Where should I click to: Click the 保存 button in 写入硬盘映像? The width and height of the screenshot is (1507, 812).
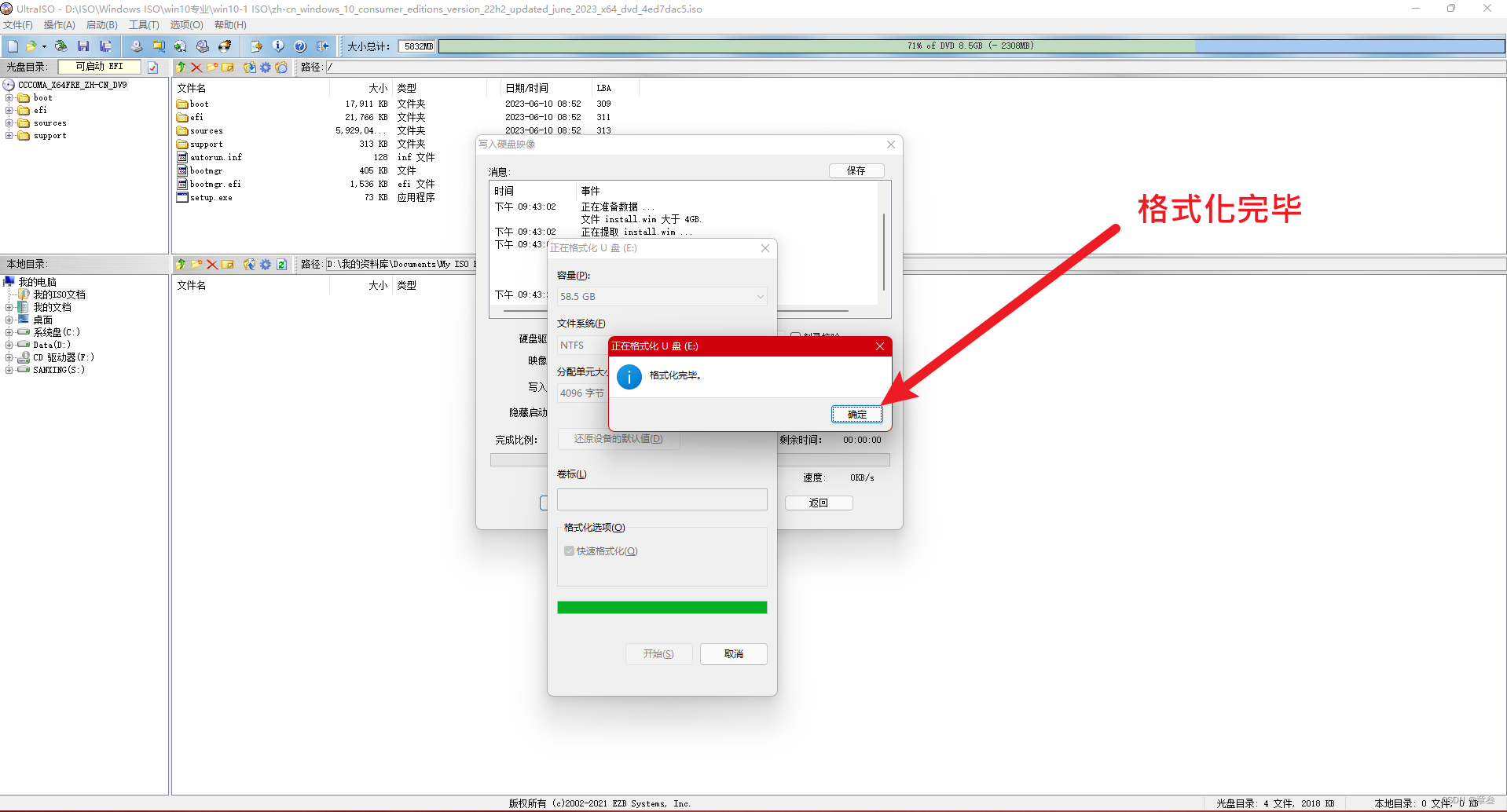[856, 171]
